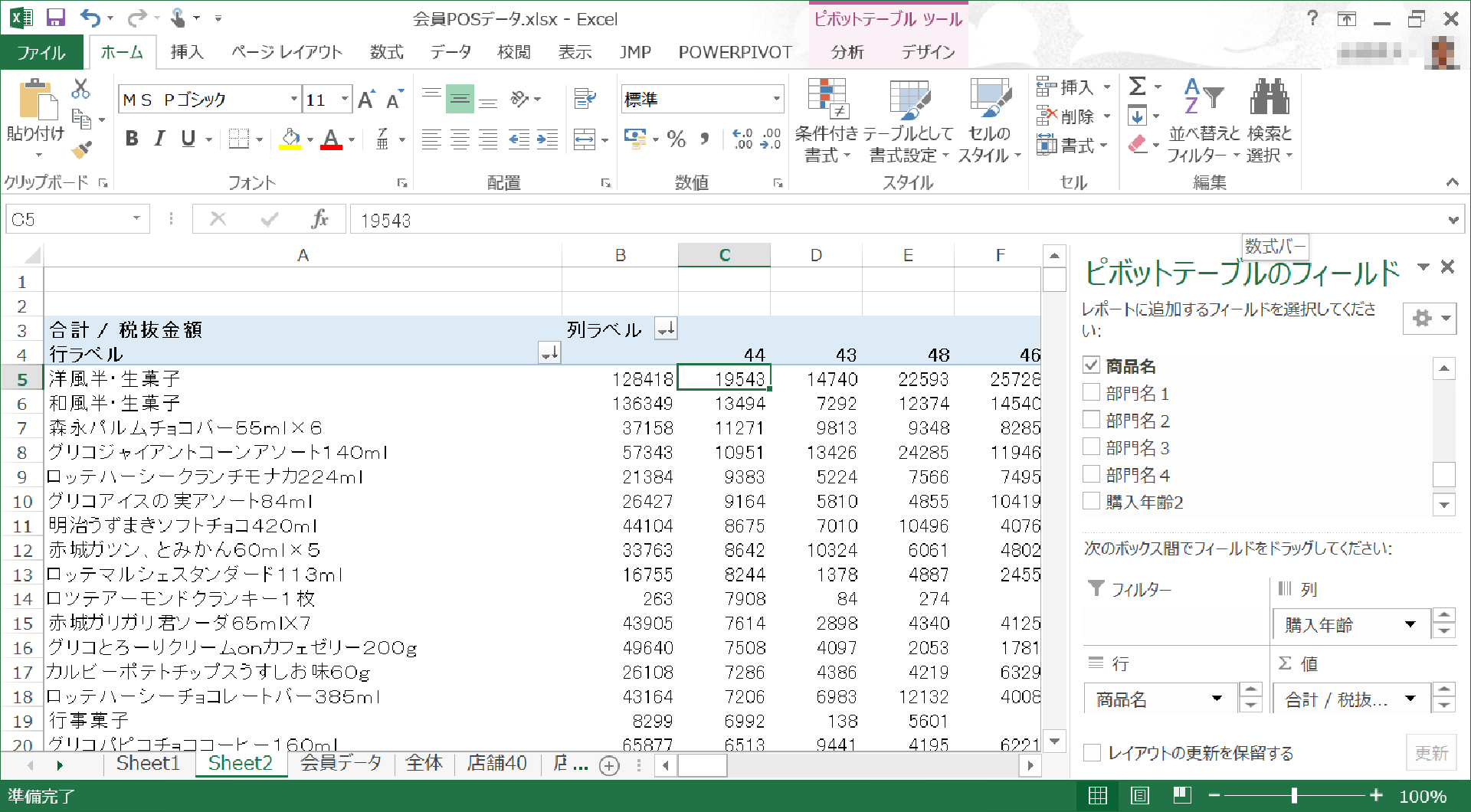Switch to the 会員データ worksheet tab
The image size is (1471, 812).
[341, 764]
